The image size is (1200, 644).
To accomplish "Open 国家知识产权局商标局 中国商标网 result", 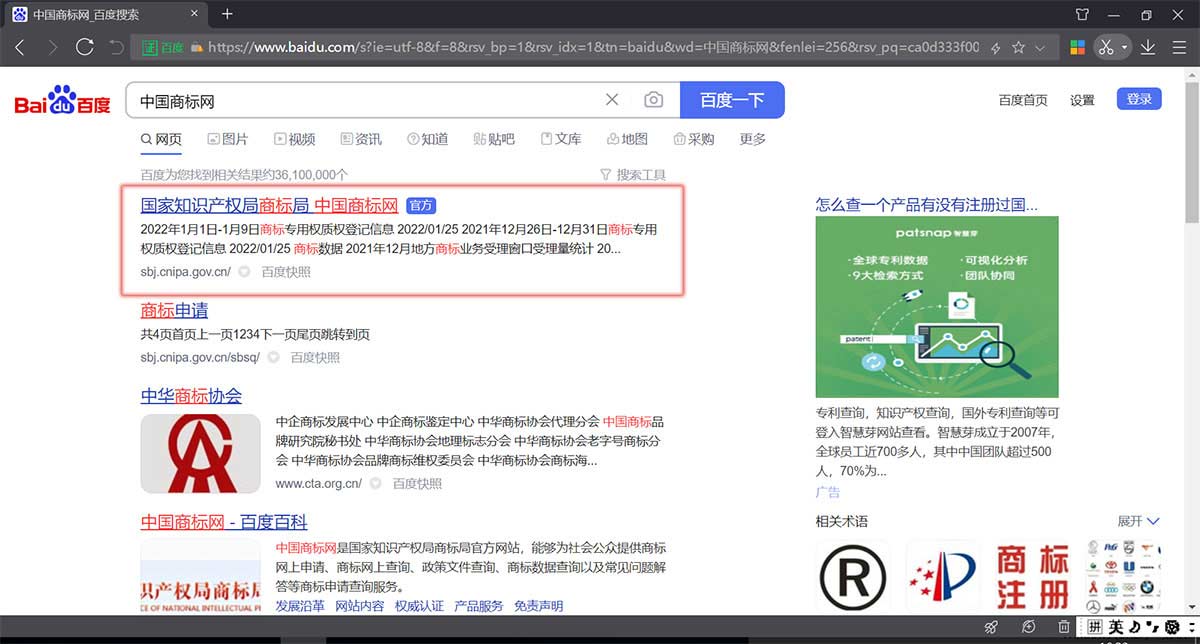I will [269, 205].
